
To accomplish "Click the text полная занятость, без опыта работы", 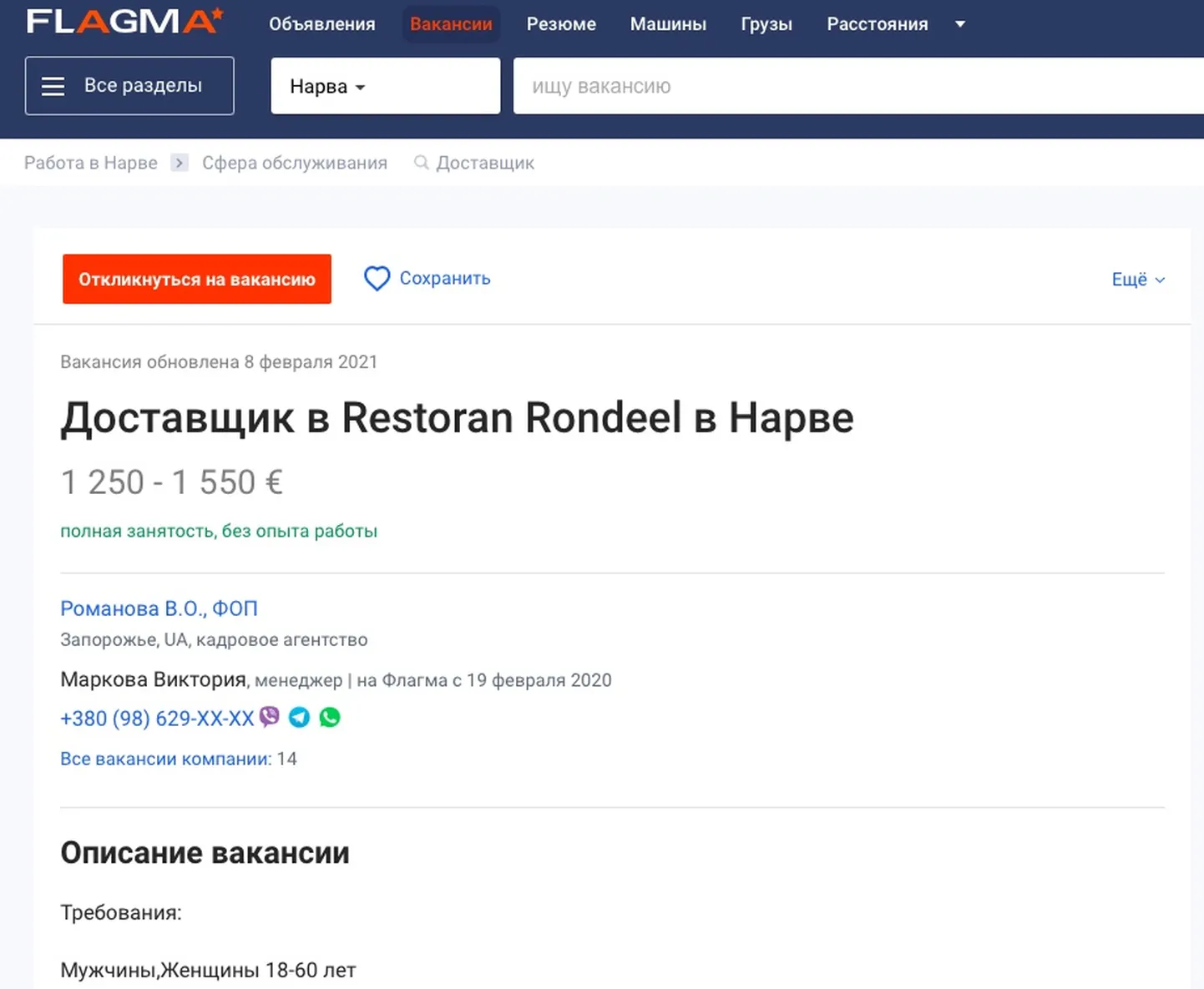I will coord(219,531).
